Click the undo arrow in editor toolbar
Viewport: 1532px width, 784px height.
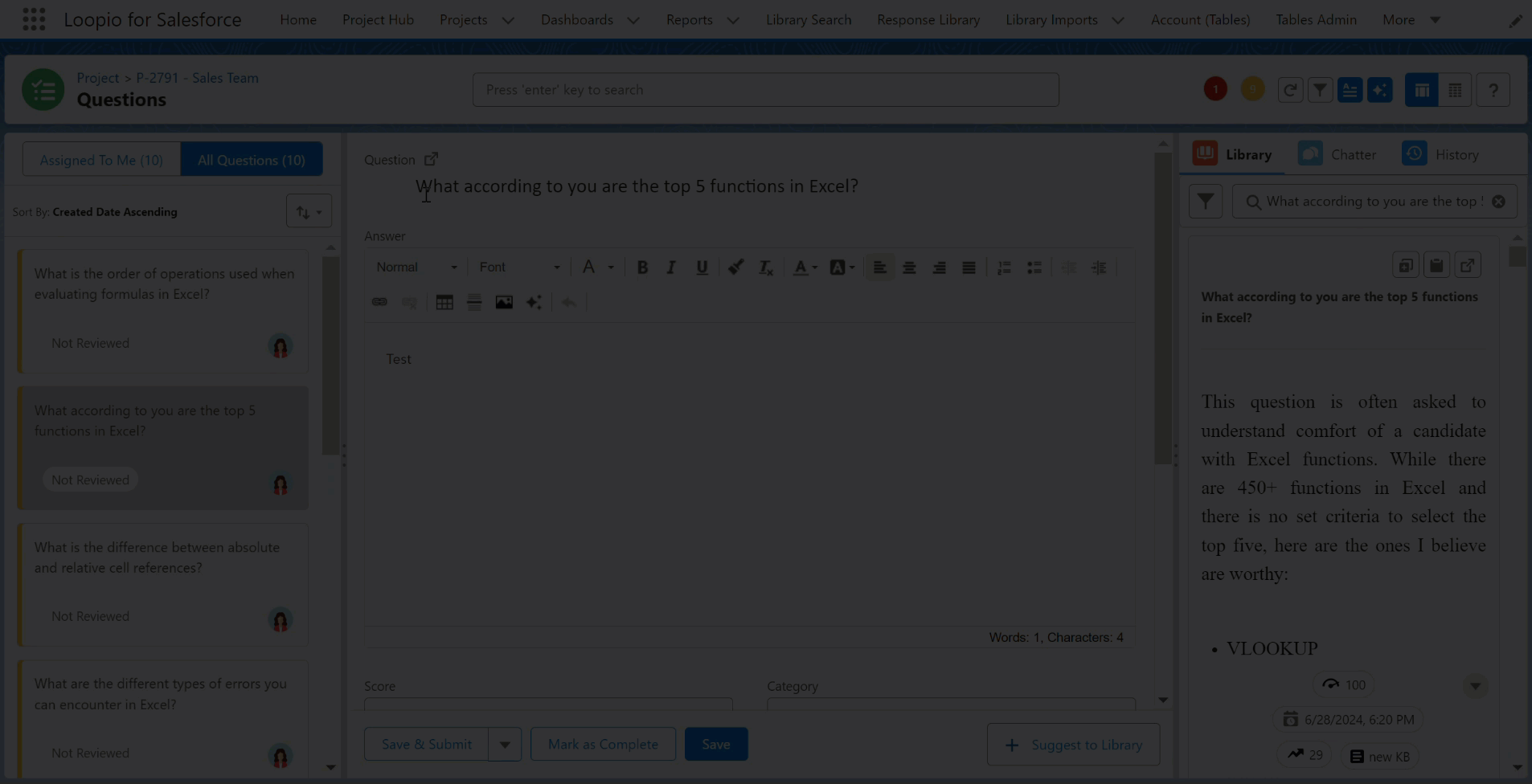tap(569, 302)
